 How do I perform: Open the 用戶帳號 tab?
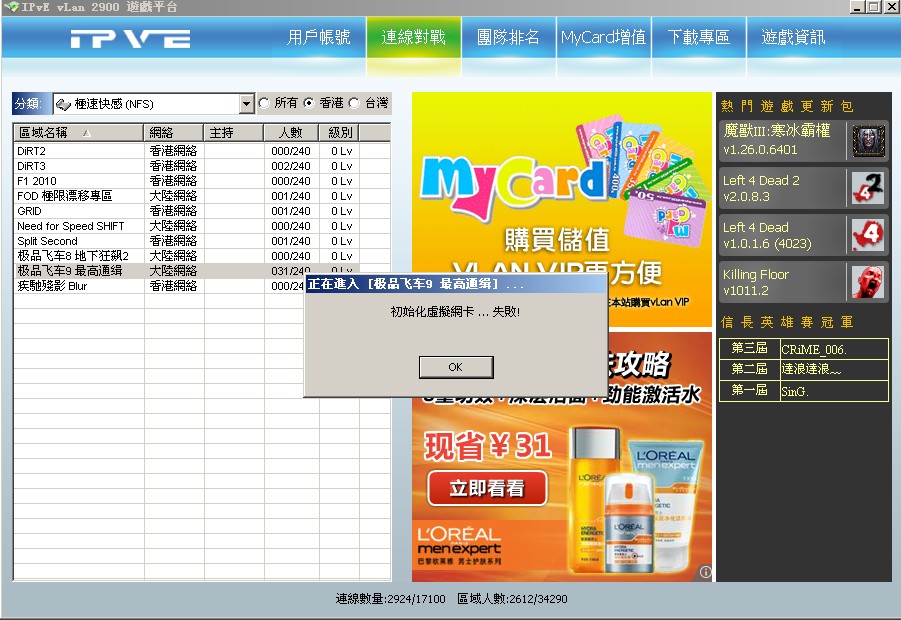[319, 37]
